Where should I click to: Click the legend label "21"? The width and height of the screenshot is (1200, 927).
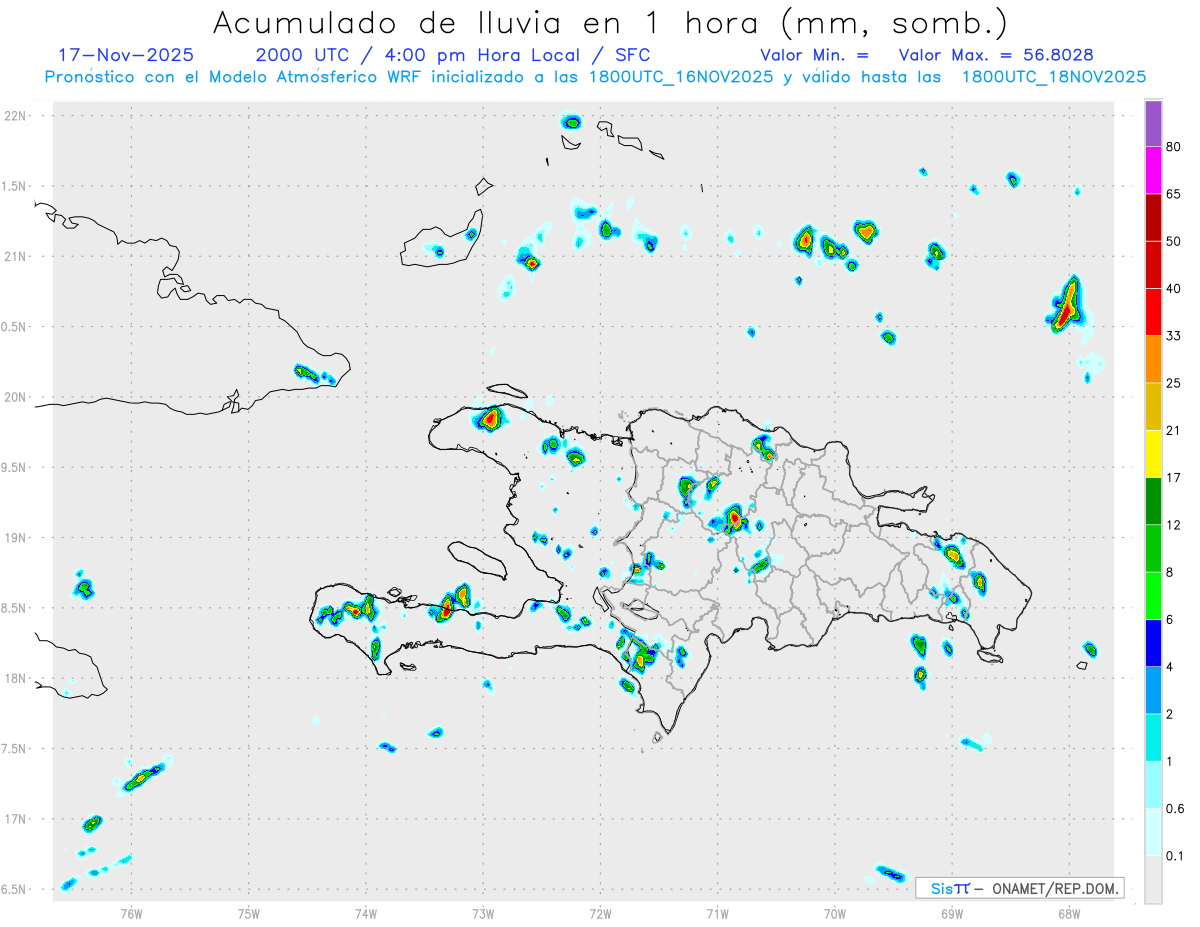pyautogui.click(x=1174, y=430)
